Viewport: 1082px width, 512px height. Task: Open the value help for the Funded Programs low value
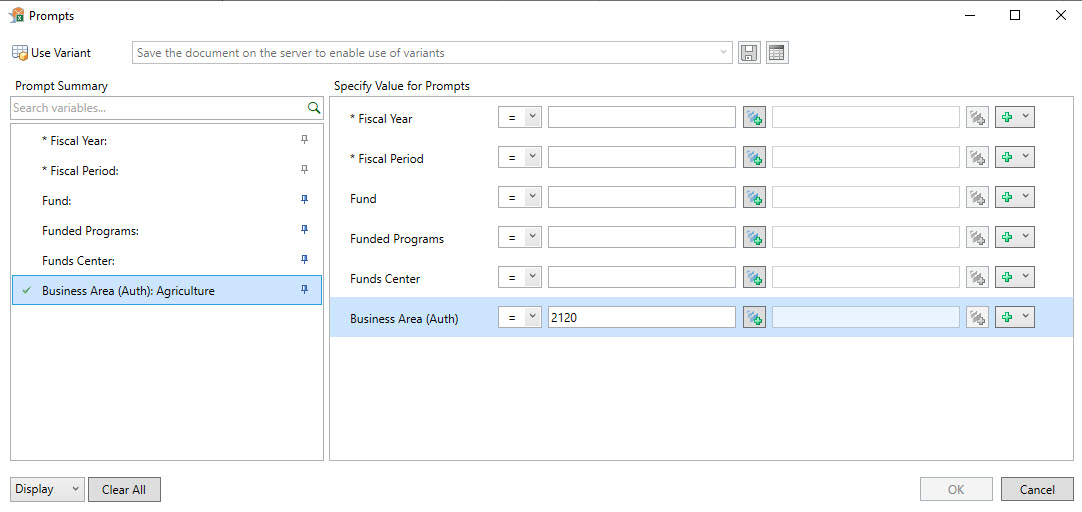tap(754, 238)
